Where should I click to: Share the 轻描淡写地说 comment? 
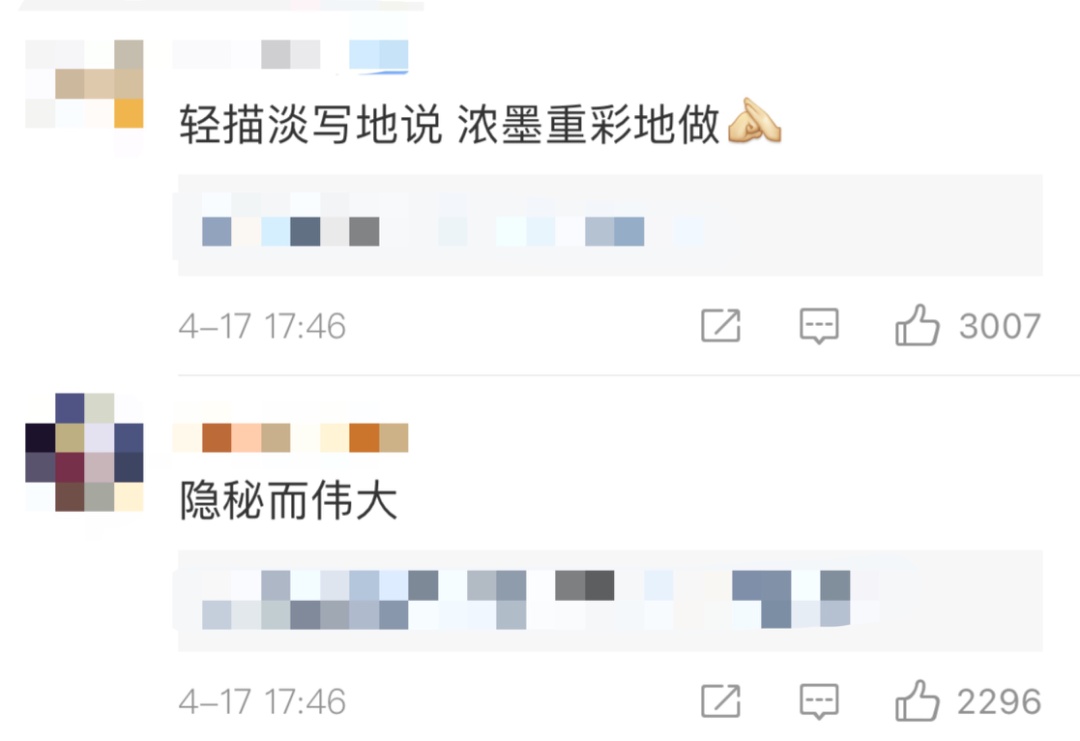point(720,325)
